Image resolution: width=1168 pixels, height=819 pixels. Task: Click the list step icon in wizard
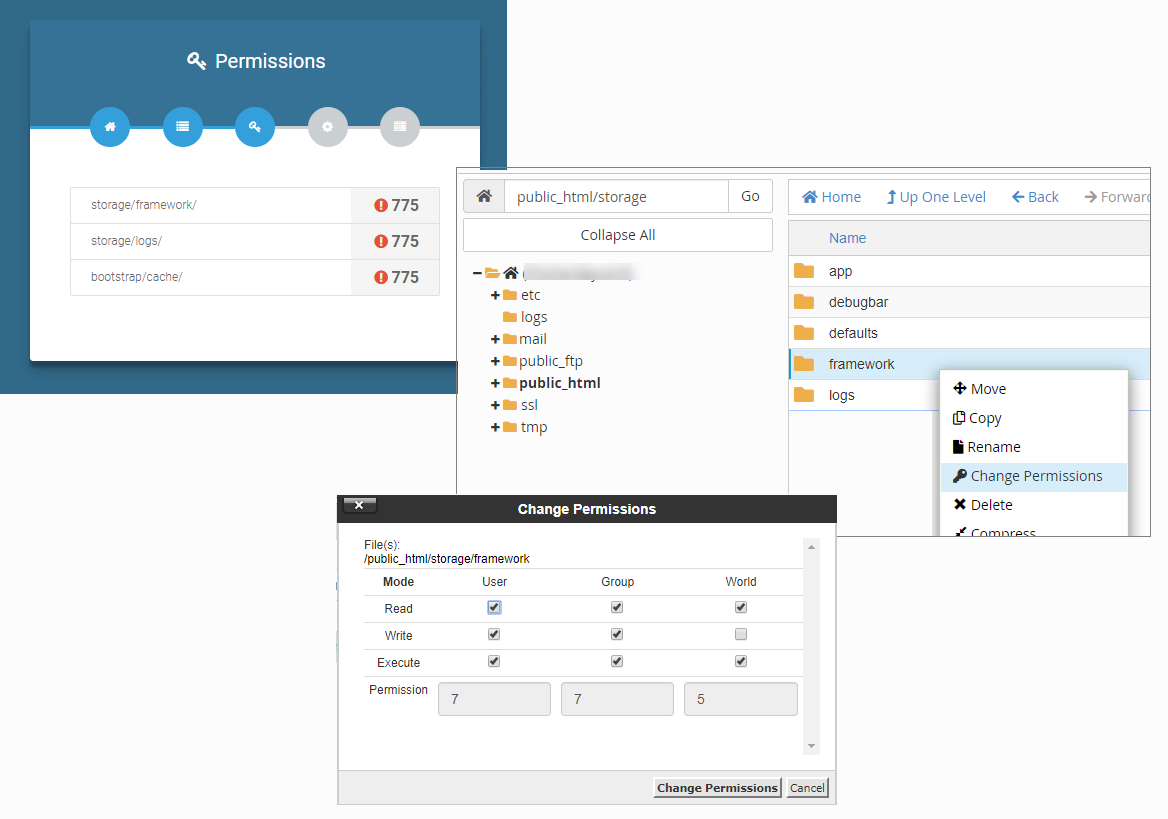(x=182, y=127)
